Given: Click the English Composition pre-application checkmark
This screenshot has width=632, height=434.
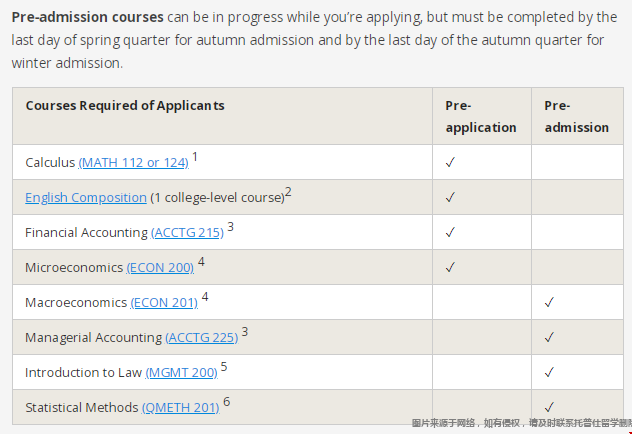Looking at the screenshot, I should pos(450,197).
